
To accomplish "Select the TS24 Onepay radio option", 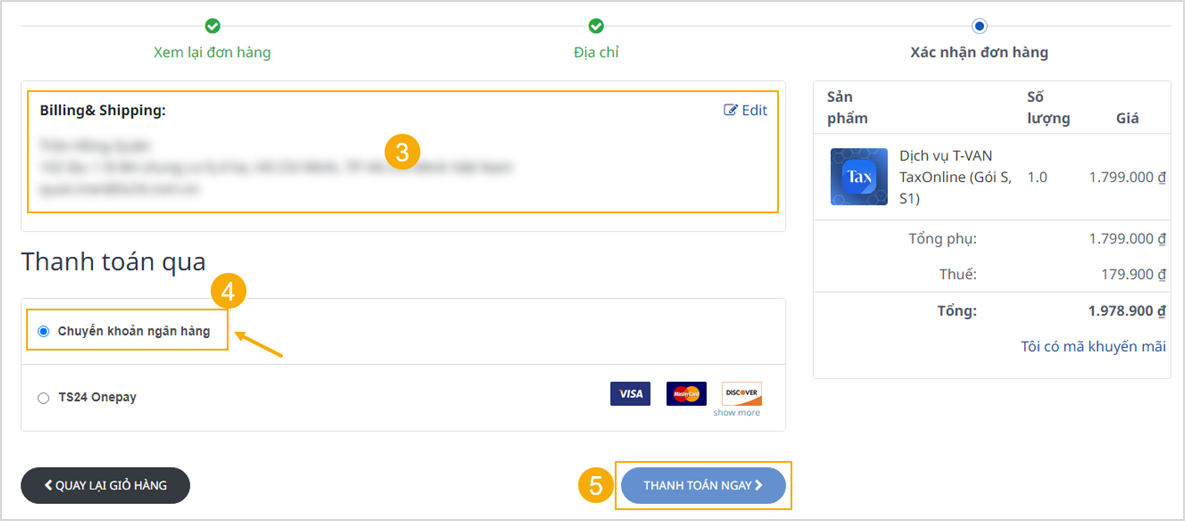I will [43, 398].
